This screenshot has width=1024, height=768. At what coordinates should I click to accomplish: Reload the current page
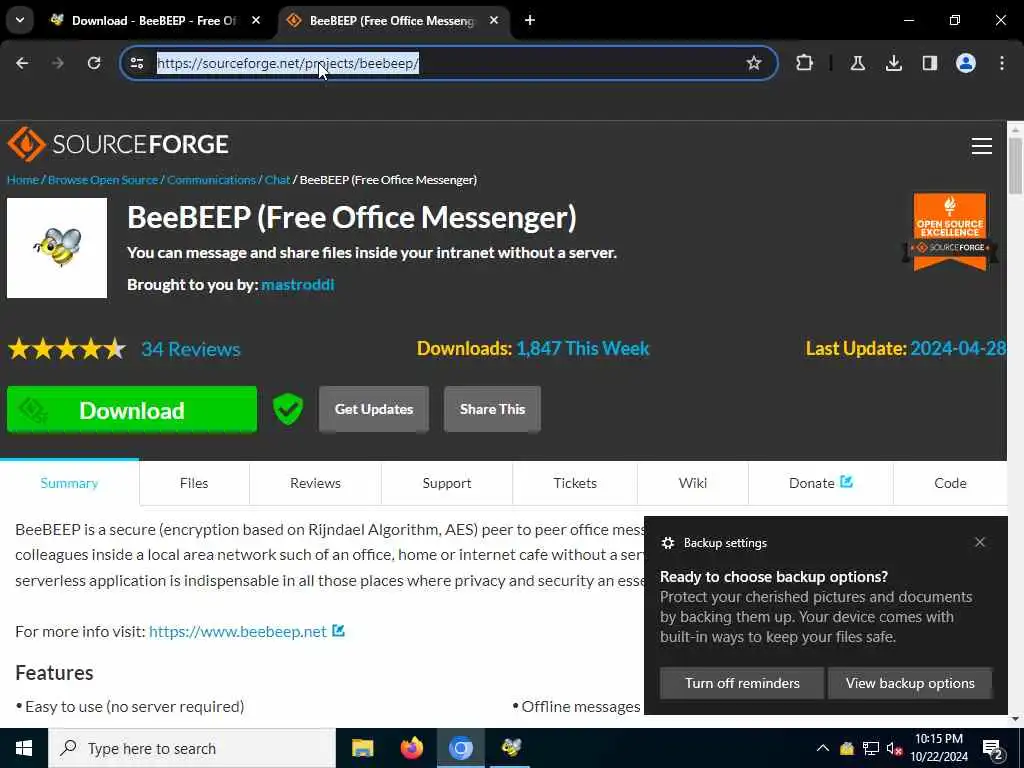(94, 63)
